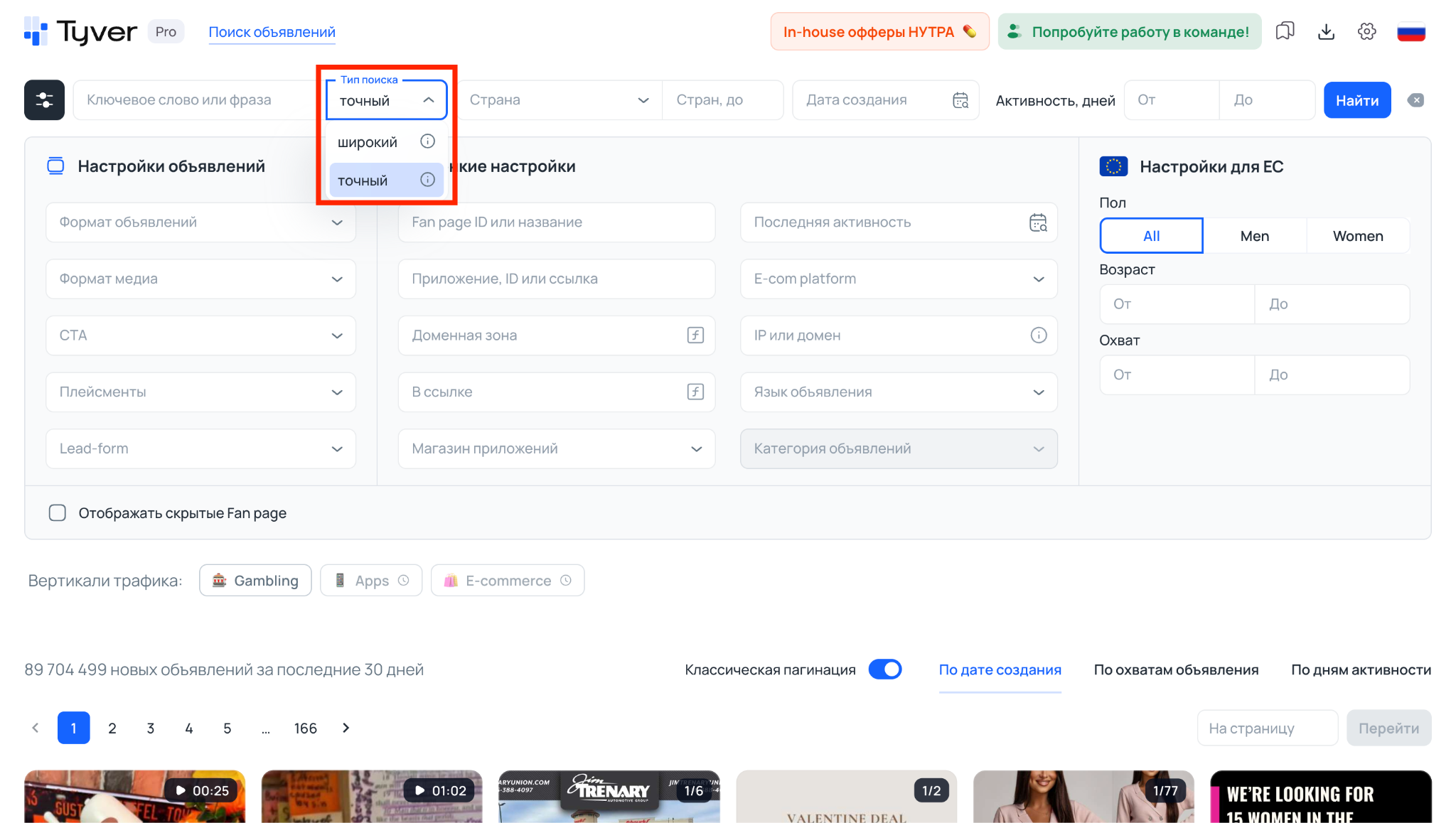The height and width of the screenshot is (823, 1456).
Task: Open the Формат объявлений dropdown
Action: [x=200, y=222]
